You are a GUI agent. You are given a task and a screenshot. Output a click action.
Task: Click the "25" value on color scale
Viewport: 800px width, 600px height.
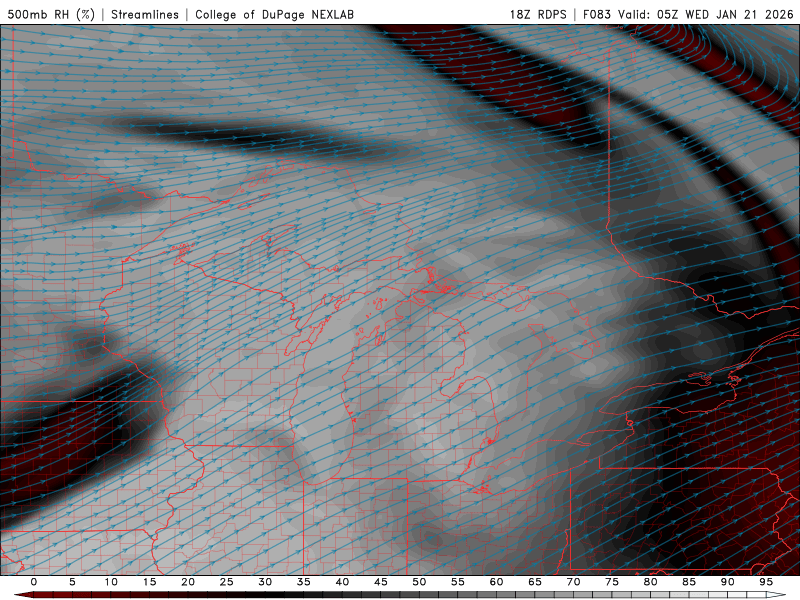point(227,582)
